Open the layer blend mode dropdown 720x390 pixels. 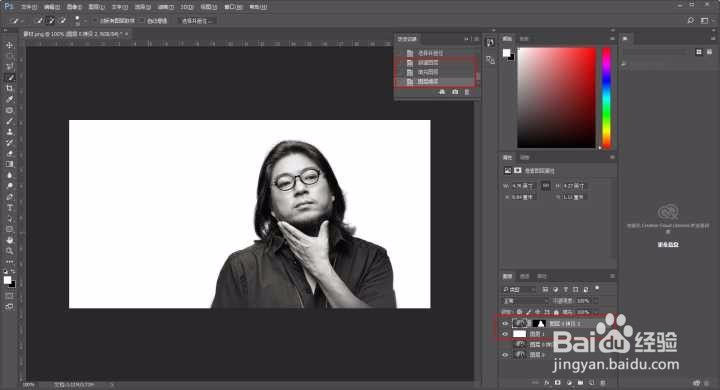[x=525, y=301]
